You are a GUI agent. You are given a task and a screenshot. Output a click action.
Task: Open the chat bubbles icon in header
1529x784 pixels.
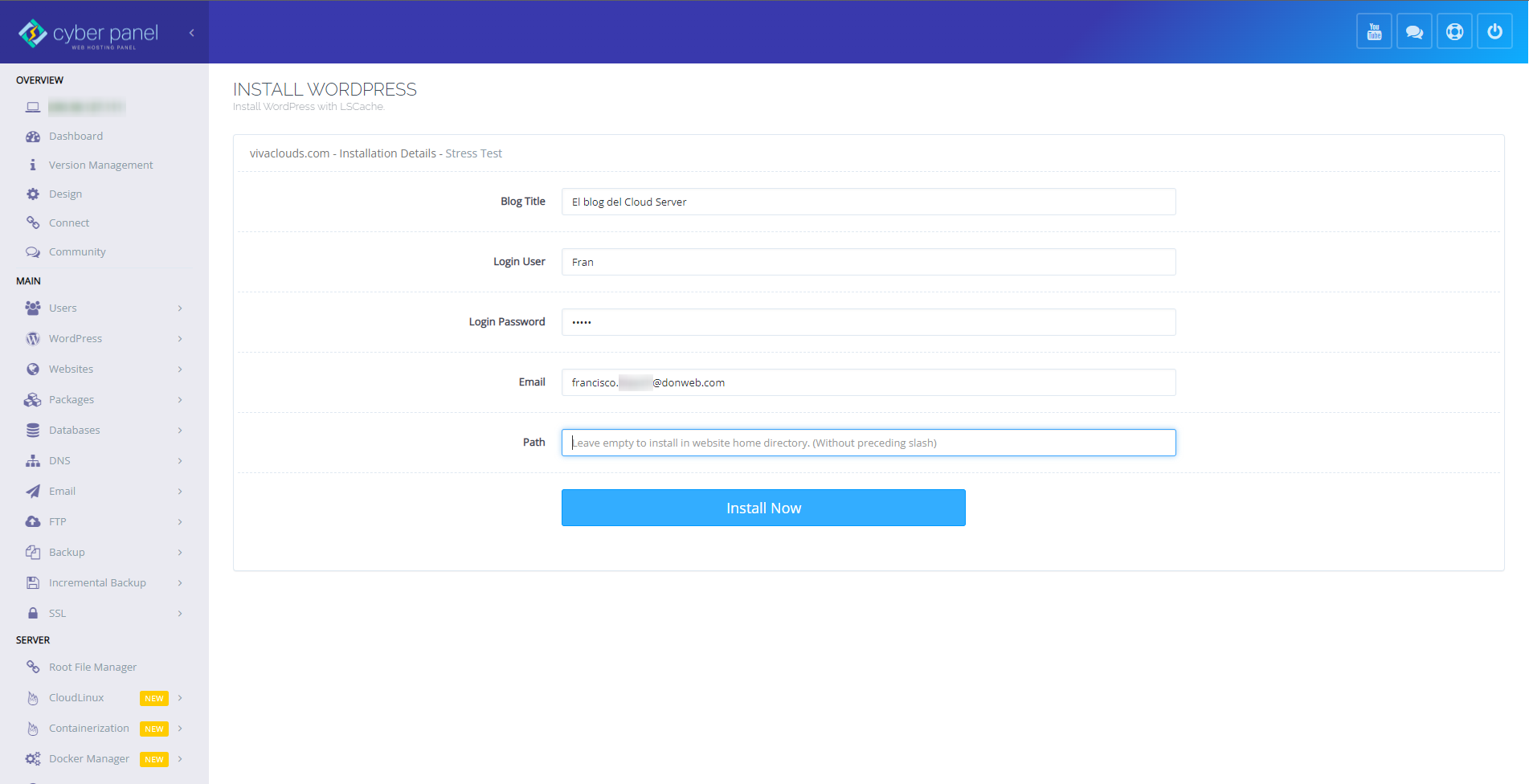coord(1414,32)
